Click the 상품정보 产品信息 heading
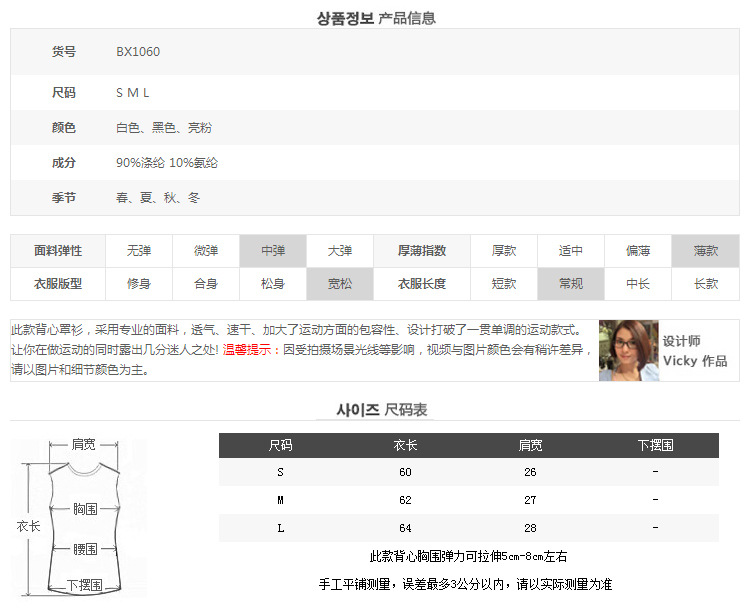Screen dimensions: 750x610 (376, 18)
